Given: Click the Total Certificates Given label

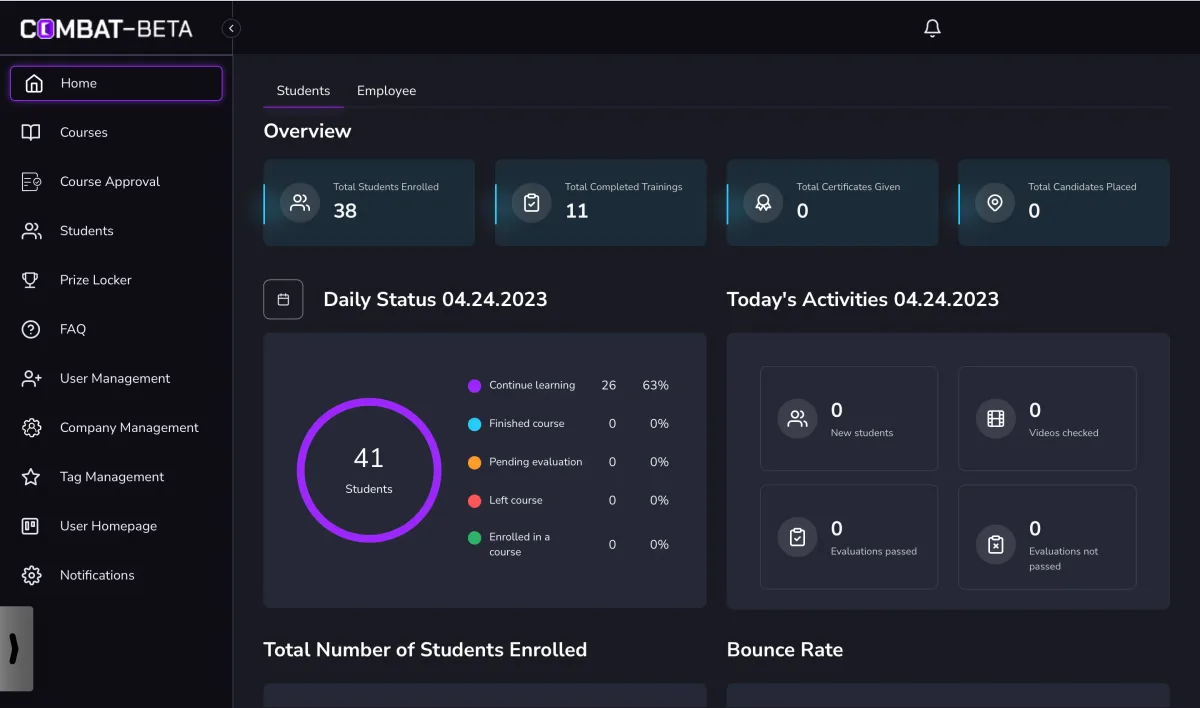Looking at the screenshot, I should pos(848,187).
